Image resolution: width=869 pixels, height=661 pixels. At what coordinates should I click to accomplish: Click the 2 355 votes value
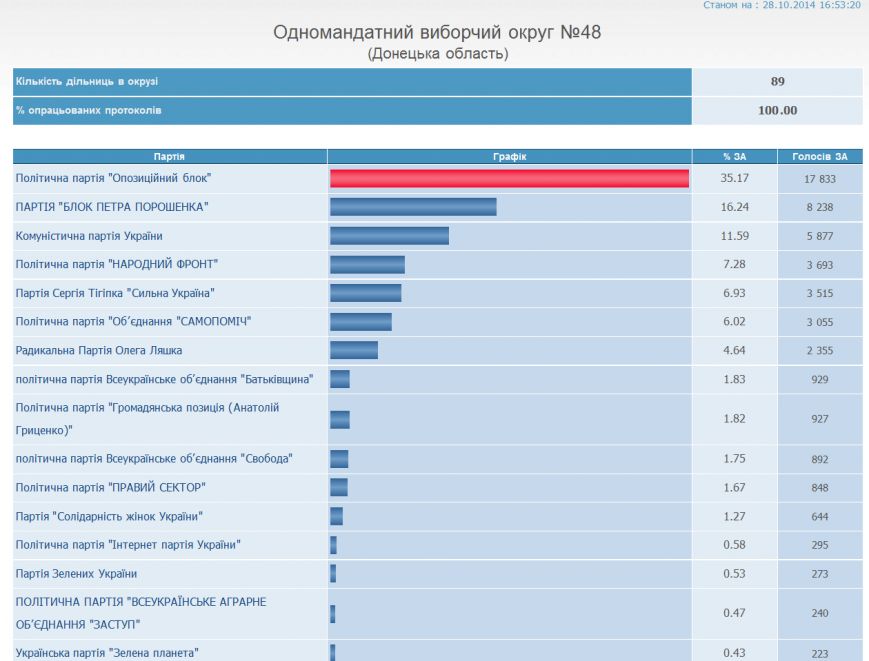coord(820,351)
